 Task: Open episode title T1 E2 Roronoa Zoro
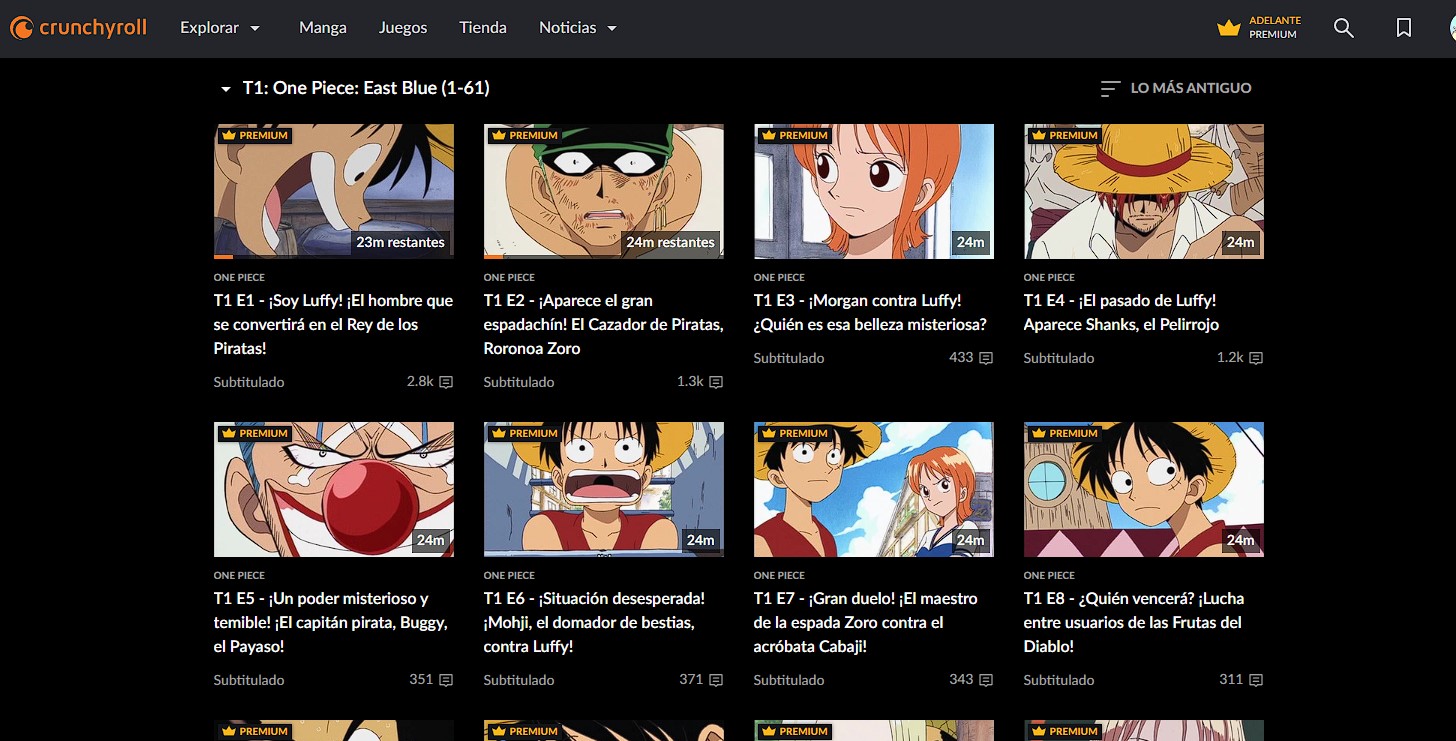[603, 324]
